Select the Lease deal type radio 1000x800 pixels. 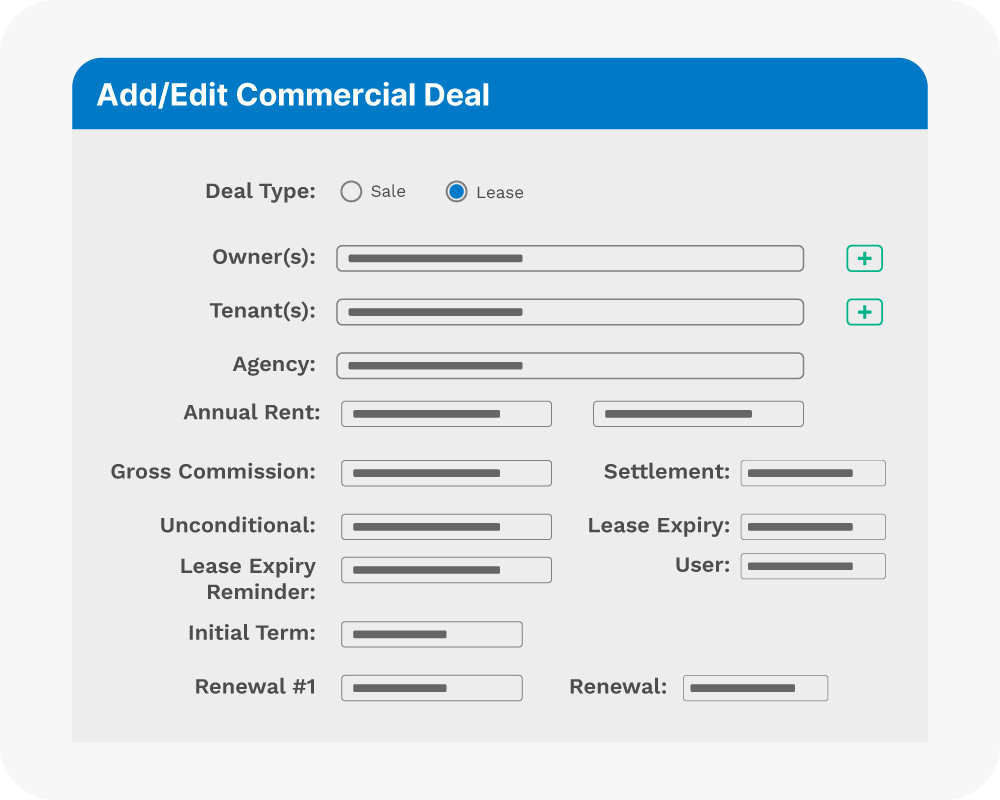click(x=456, y=192)
